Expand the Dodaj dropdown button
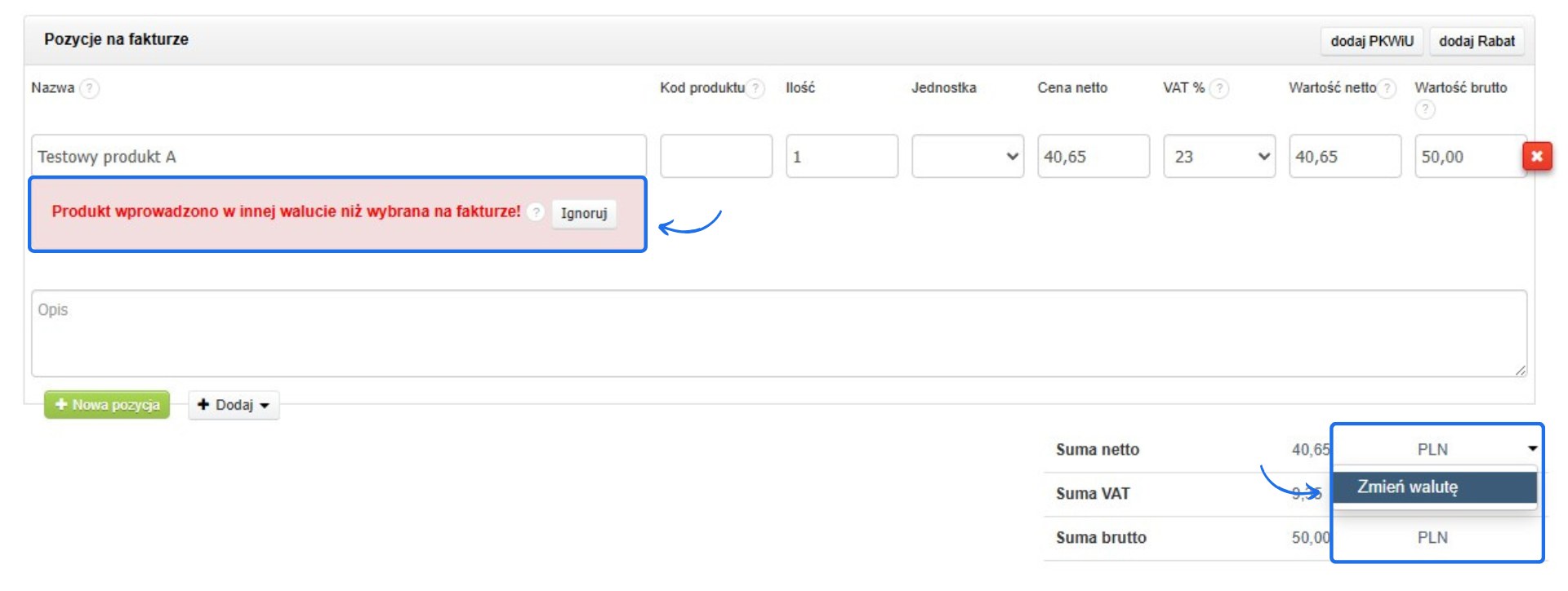Screen dimensions: 1568x591 point(234,405)
